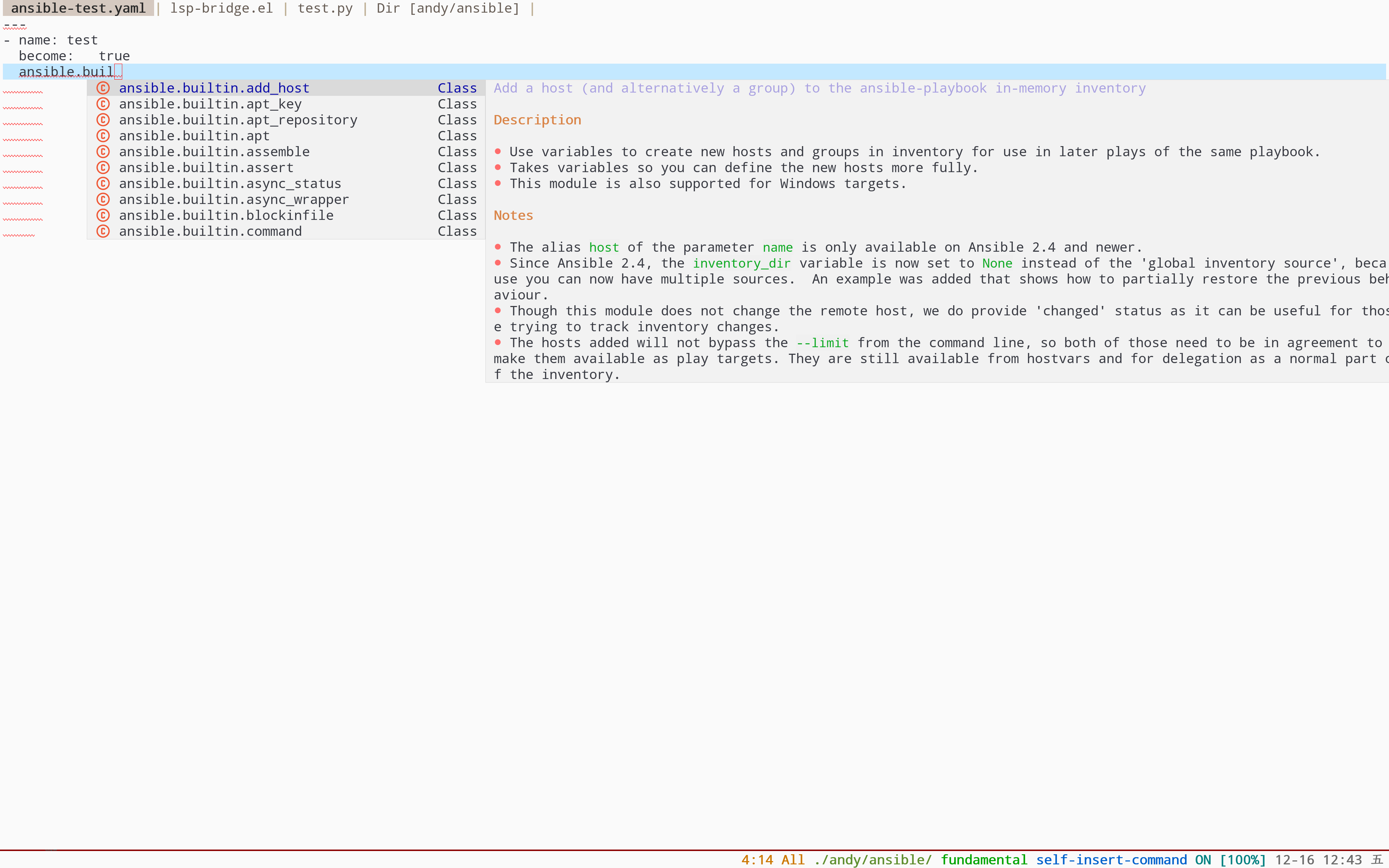Screen dimensions: 1389x868
Task: Select the ansible.builtin.async_status completion candidate
Action: [x=230, y=183]
